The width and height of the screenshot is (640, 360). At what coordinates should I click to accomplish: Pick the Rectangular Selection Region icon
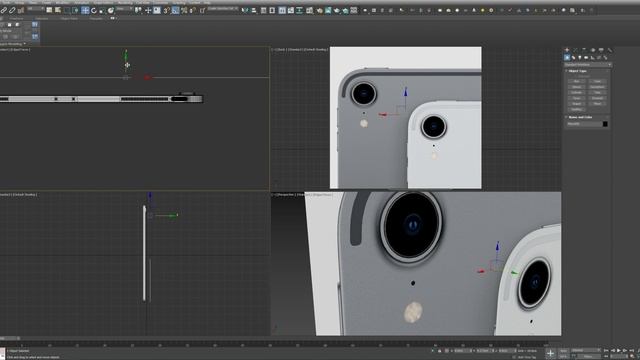point(67,10)
